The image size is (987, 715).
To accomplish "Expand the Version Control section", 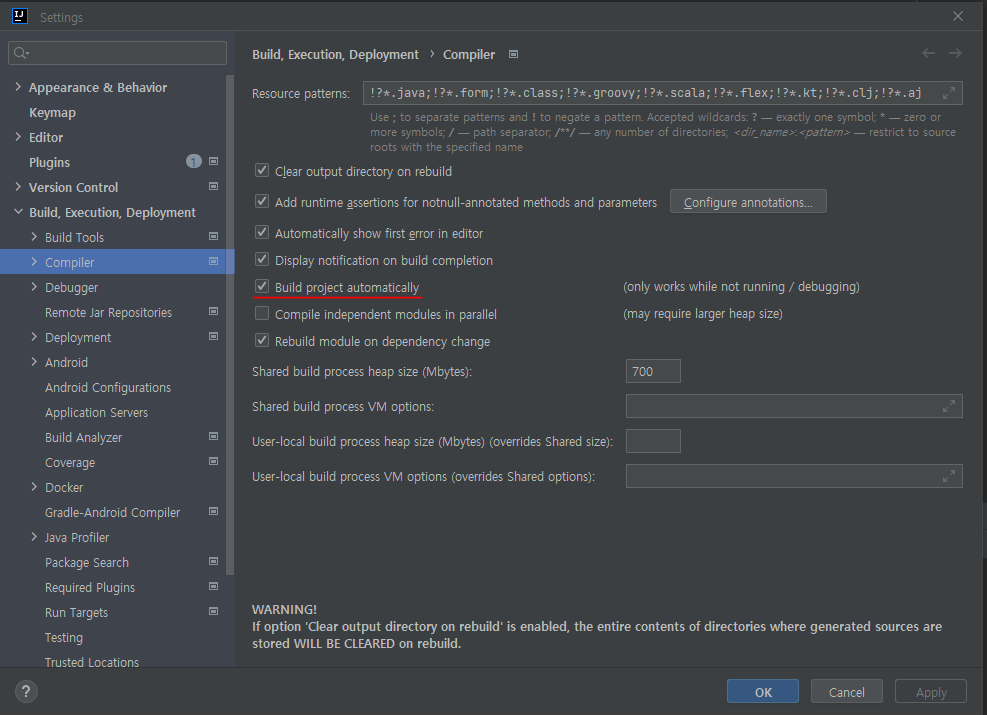I will pos(18,187).
